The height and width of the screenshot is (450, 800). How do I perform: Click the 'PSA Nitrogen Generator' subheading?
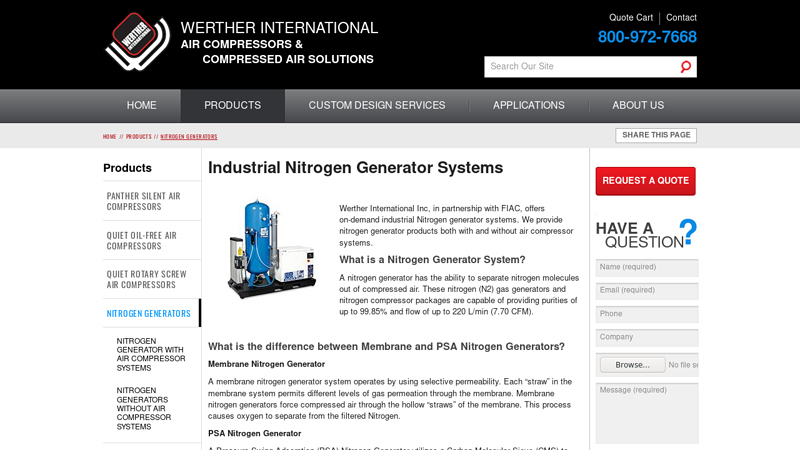pos(255,433)
